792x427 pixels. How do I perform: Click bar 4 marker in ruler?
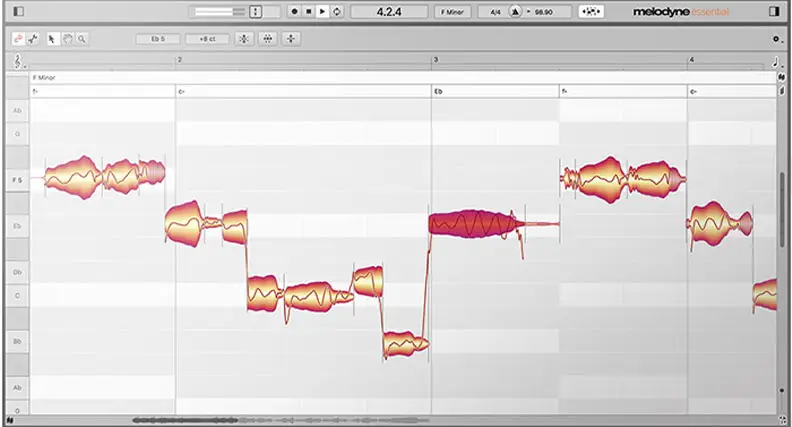(x=691, y=60)
